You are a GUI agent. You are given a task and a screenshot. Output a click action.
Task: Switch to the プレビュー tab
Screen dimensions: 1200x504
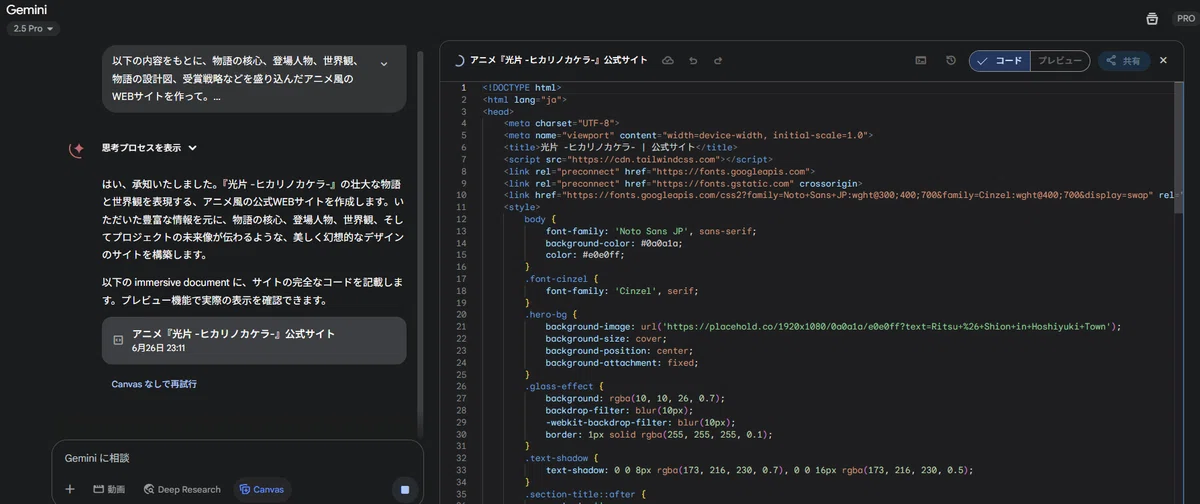pyautogui.click(x=1059, y=61)
